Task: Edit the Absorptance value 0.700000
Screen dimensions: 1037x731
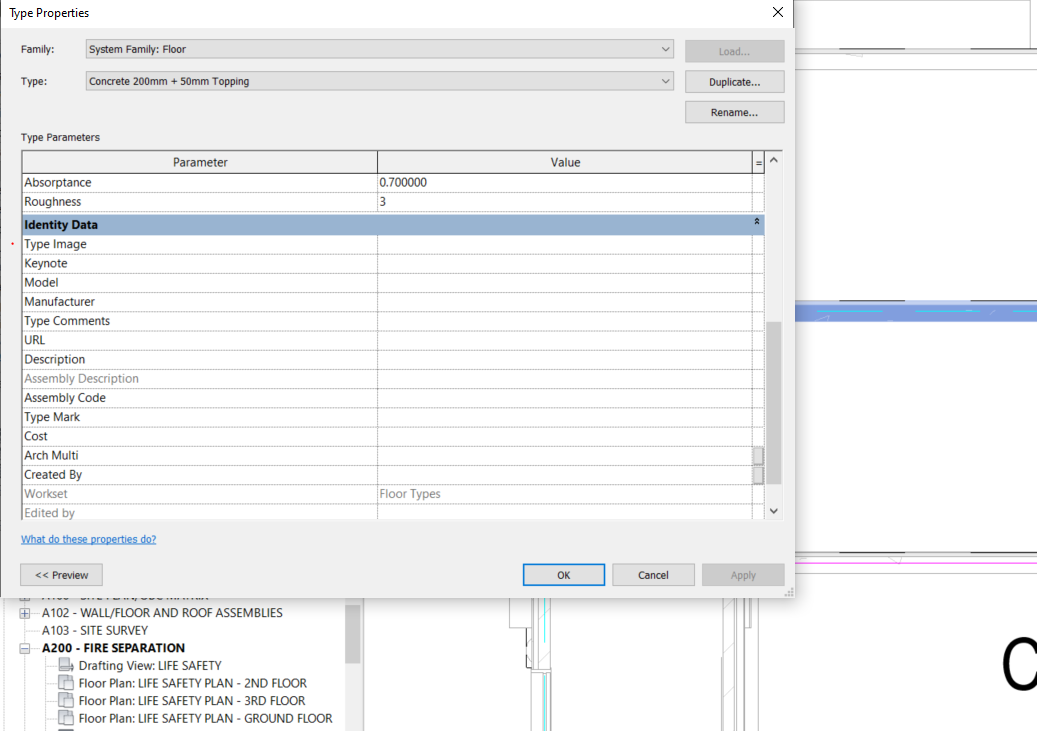Action: 500,182
